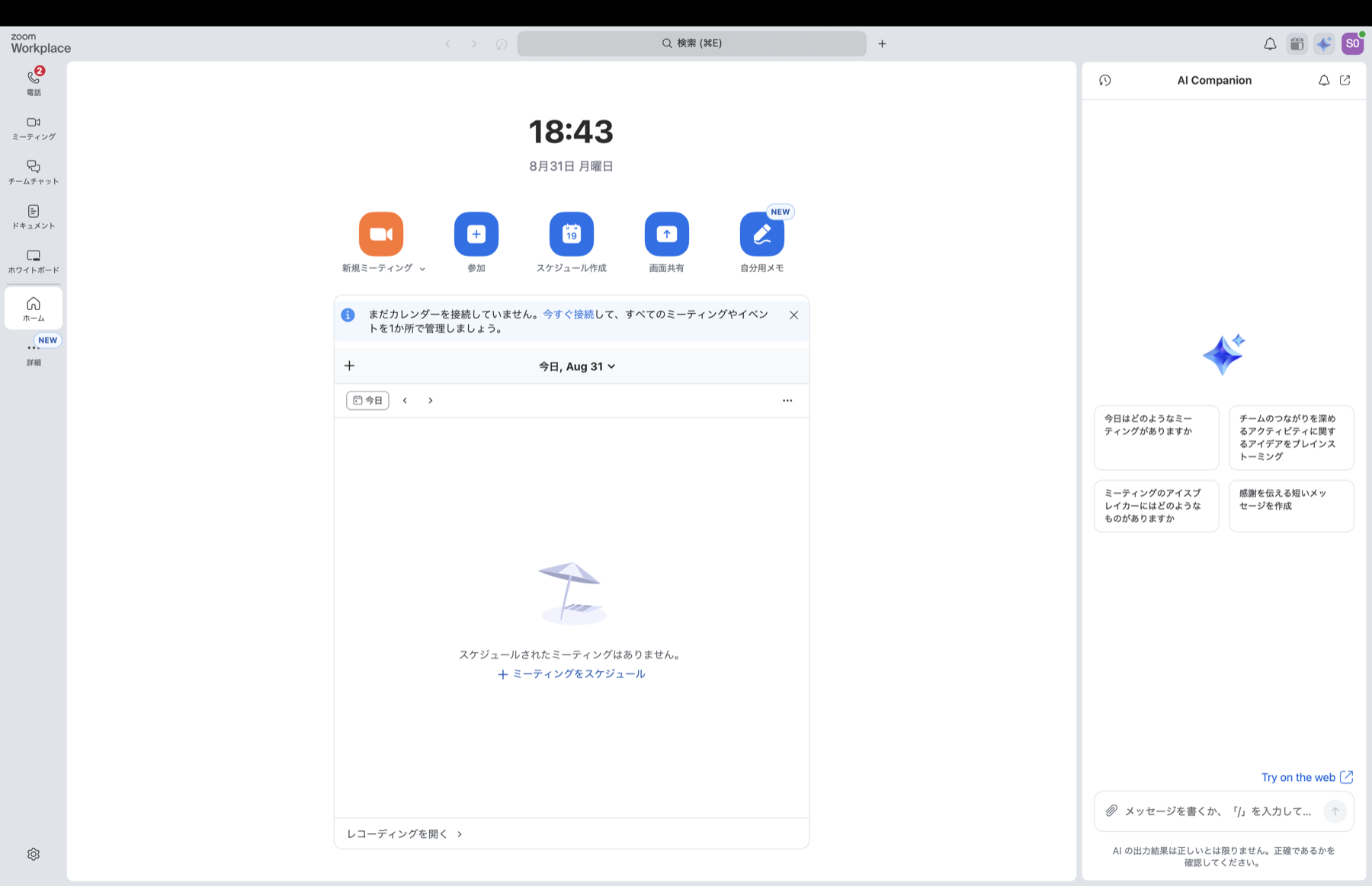Viewport: 1372px width, 886px height.
Task: Open ホワイトボード in the sidebar
Action: 34,261
